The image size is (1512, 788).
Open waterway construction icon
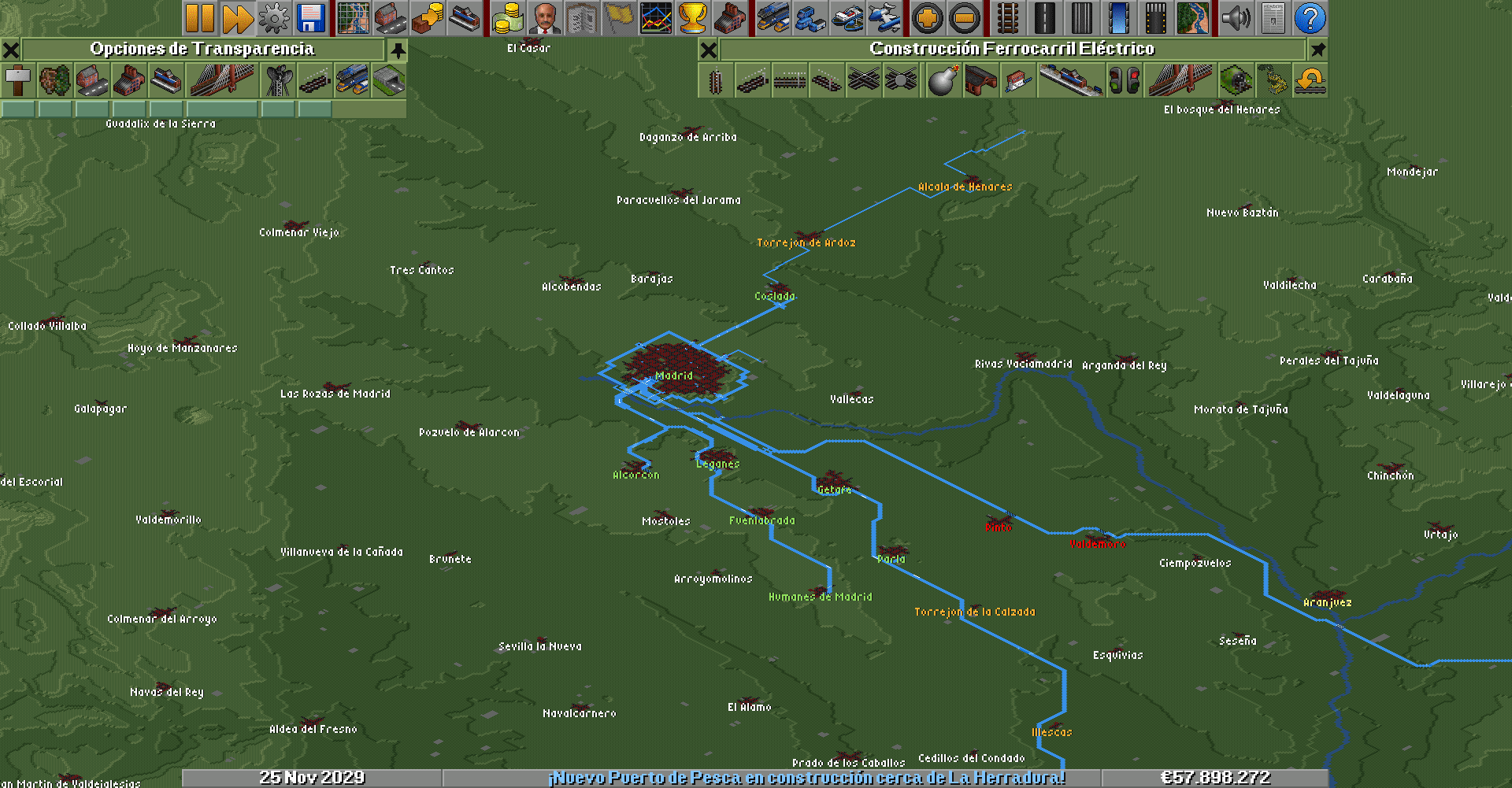1119,18
